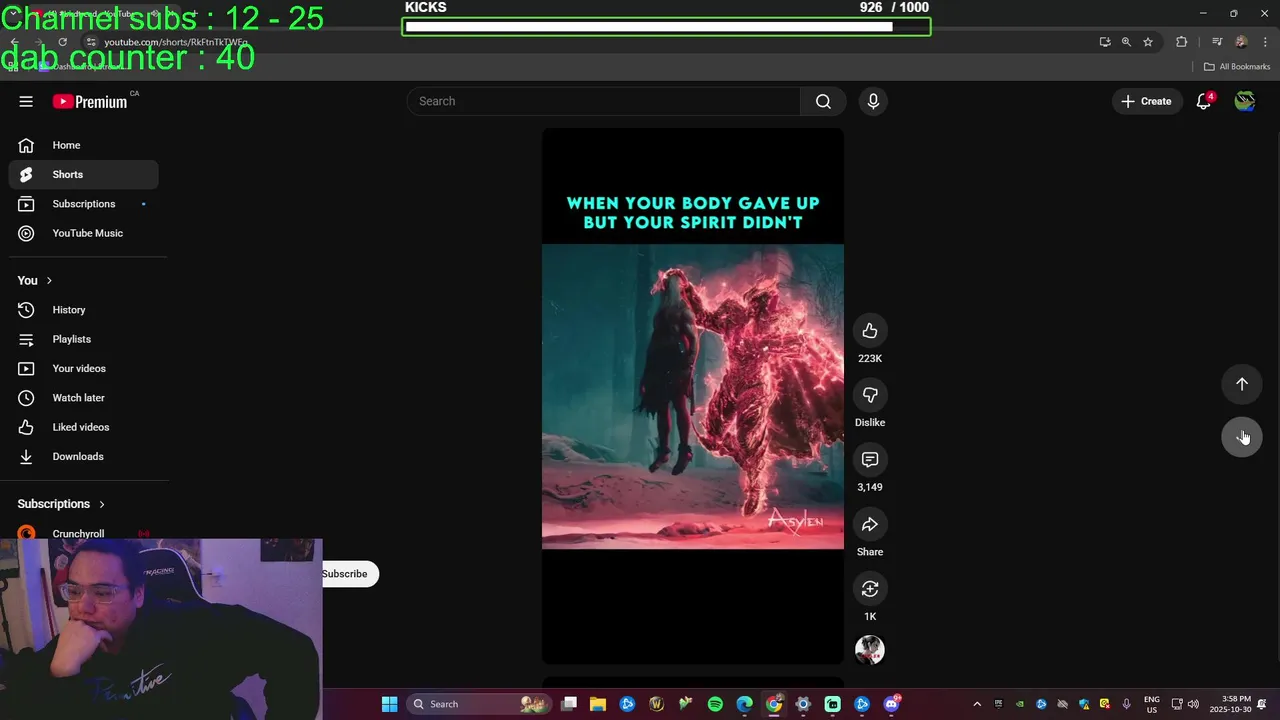
Task: Open the Chrome zoom magnifier icon
Action: pos(1126,42)
